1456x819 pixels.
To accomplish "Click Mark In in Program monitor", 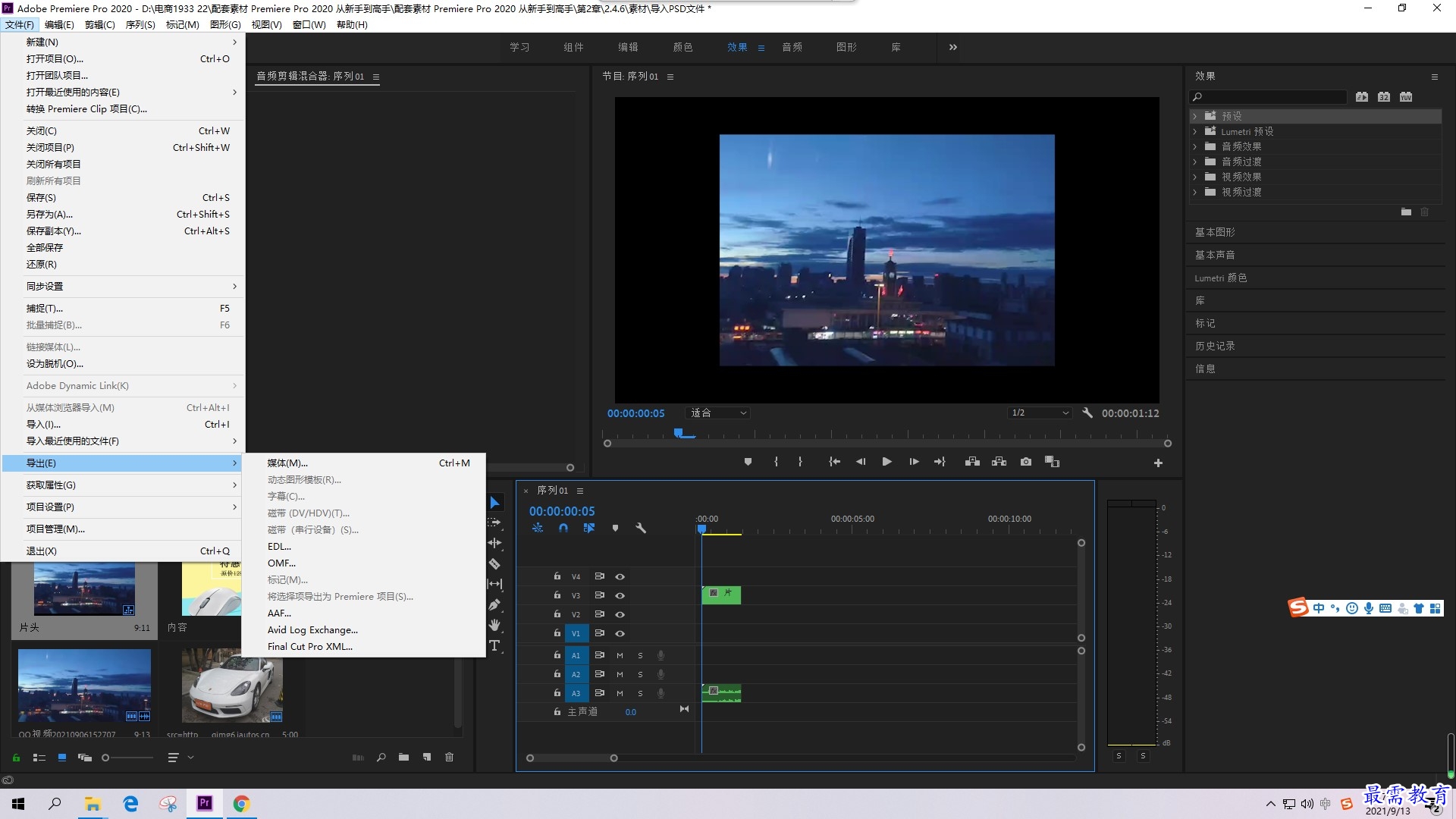I will point(776,462).
